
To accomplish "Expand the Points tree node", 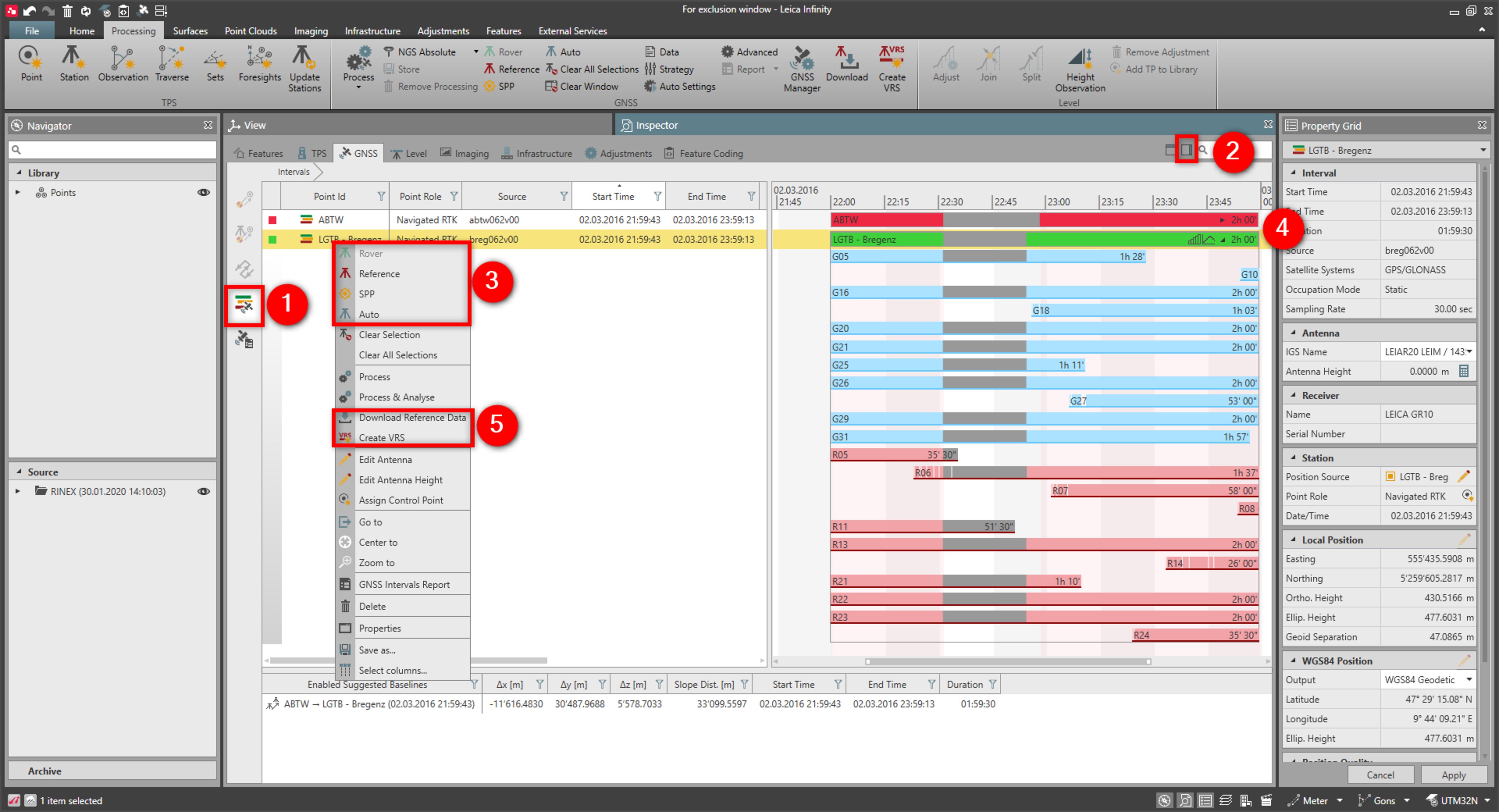I will coord(18,192).
